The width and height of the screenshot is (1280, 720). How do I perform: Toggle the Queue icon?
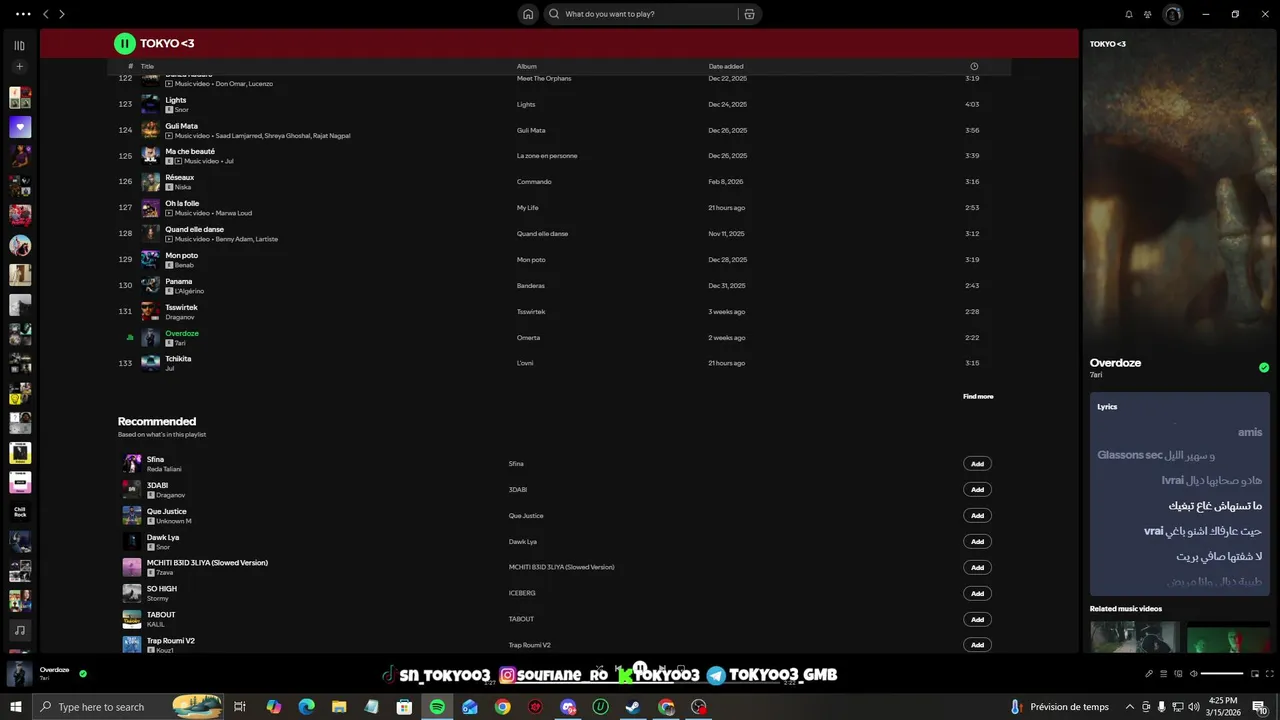pos(1163,674)
